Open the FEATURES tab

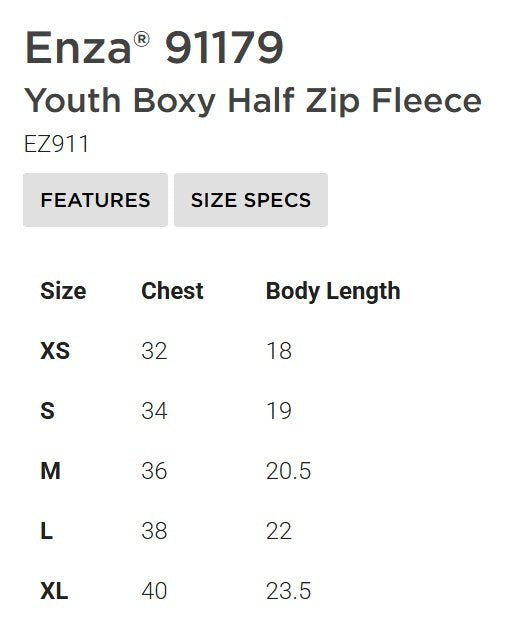click(x=95, y=200)
